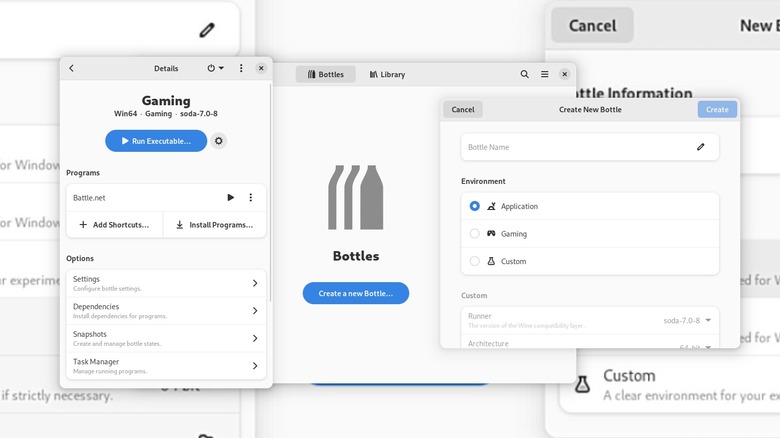Open the hamburger menu in Bottles window
The width and height of the screenshot is (780, 438).
[545, 74]
